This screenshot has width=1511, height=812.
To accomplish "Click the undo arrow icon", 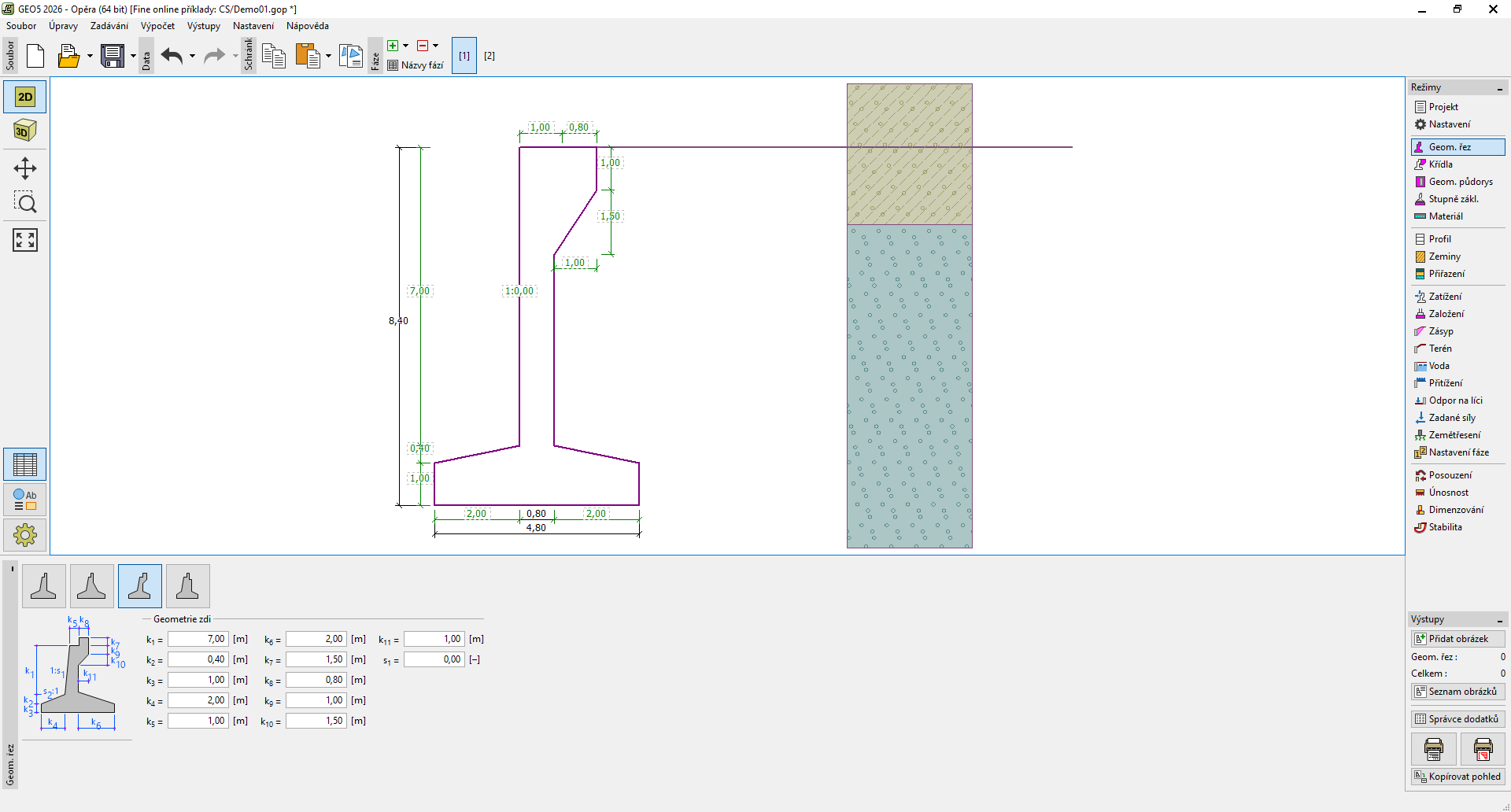I will click(172, 56).
